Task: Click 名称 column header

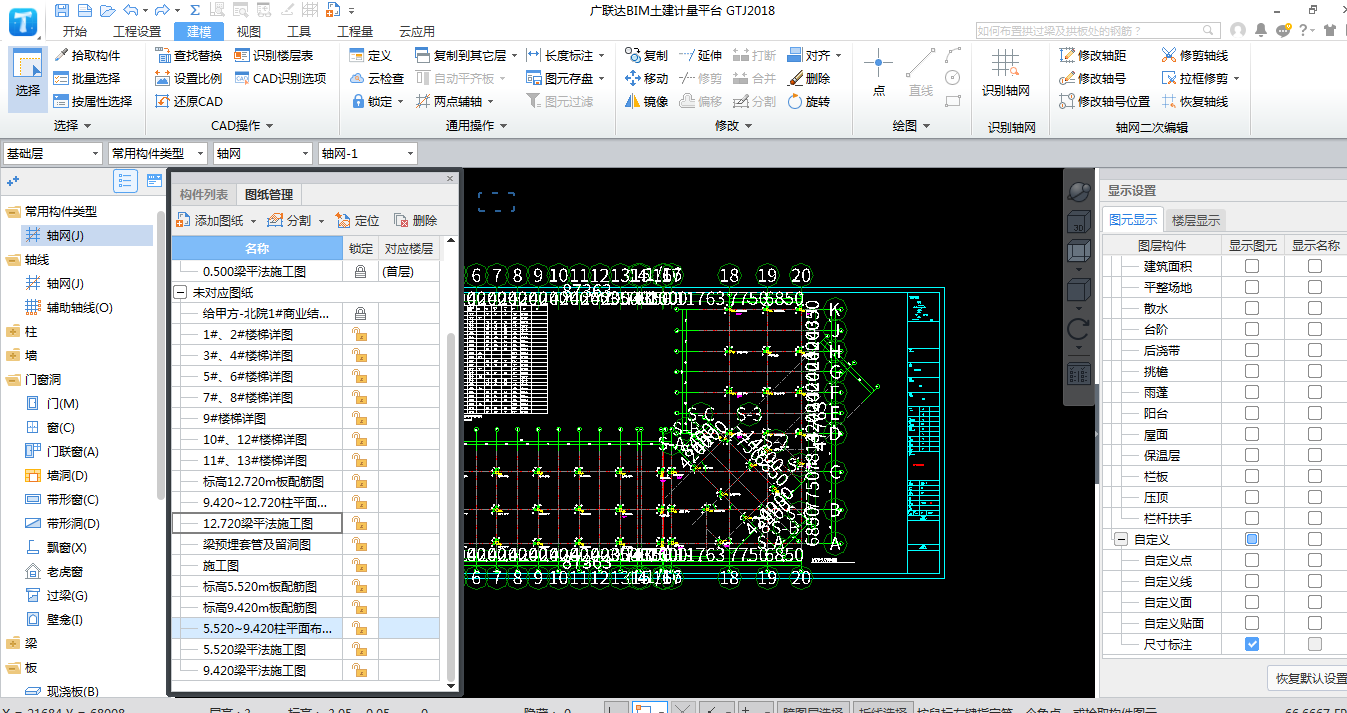Action: click(257, 248)
